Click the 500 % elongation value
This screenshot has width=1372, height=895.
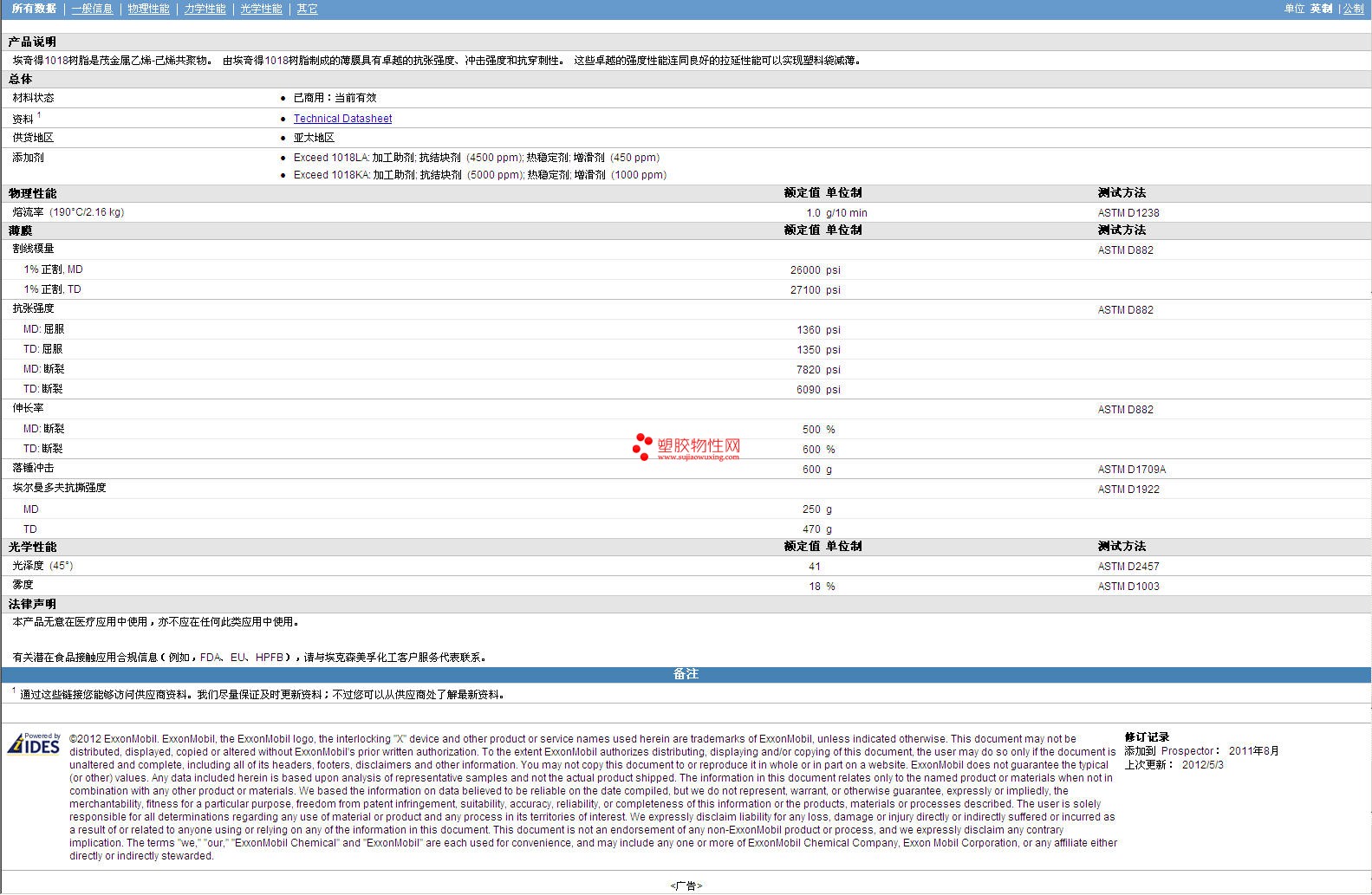[x=818, y=430]
